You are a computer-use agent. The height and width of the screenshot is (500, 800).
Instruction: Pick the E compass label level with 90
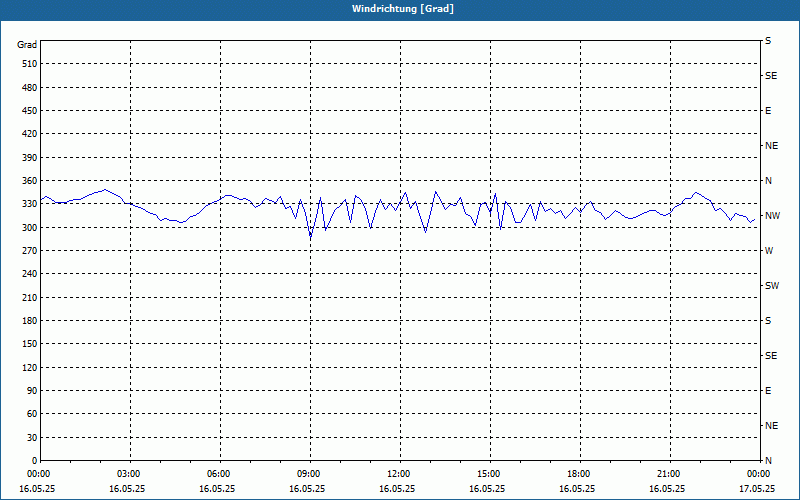click(768, 391)
